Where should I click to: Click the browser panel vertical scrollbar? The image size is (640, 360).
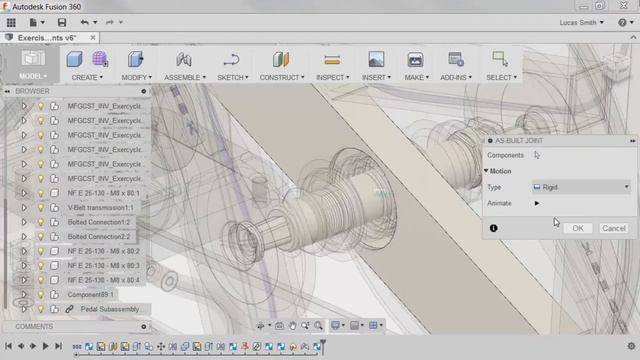pyautogui.click(x=5, y=253)
